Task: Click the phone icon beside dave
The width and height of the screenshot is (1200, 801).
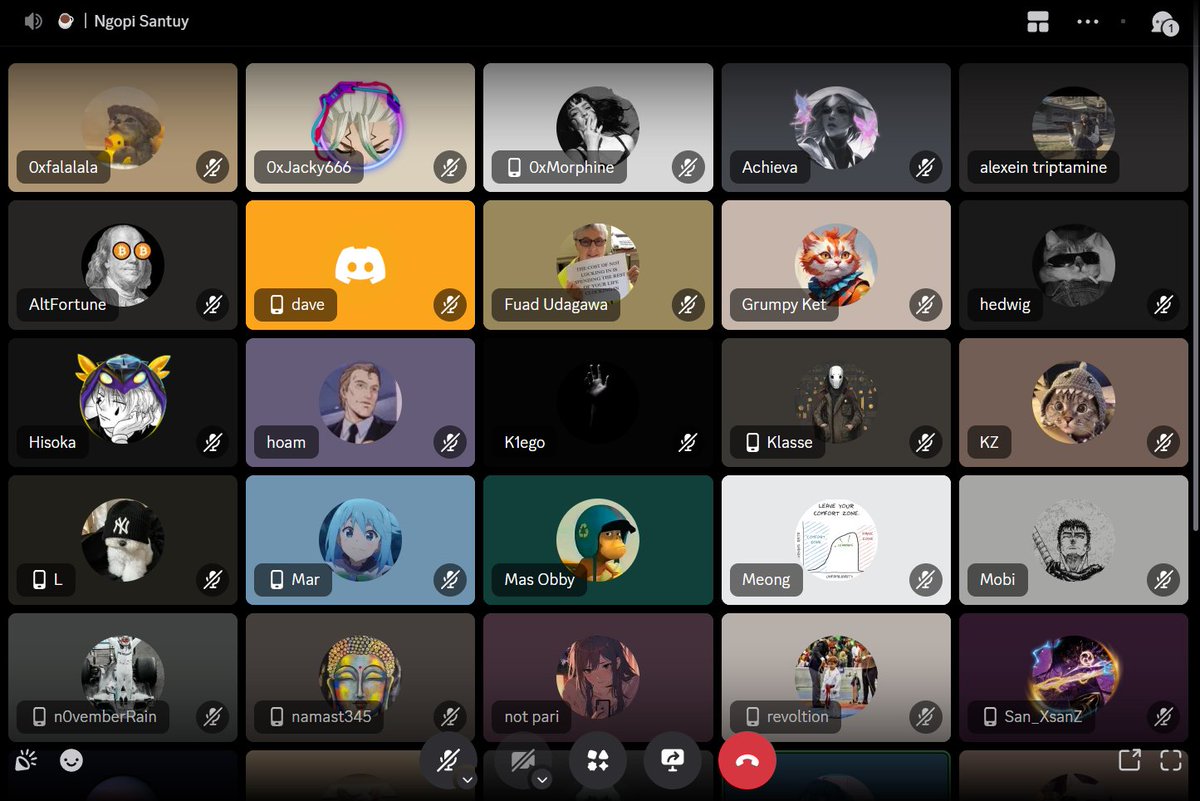Action: (277, 305)
